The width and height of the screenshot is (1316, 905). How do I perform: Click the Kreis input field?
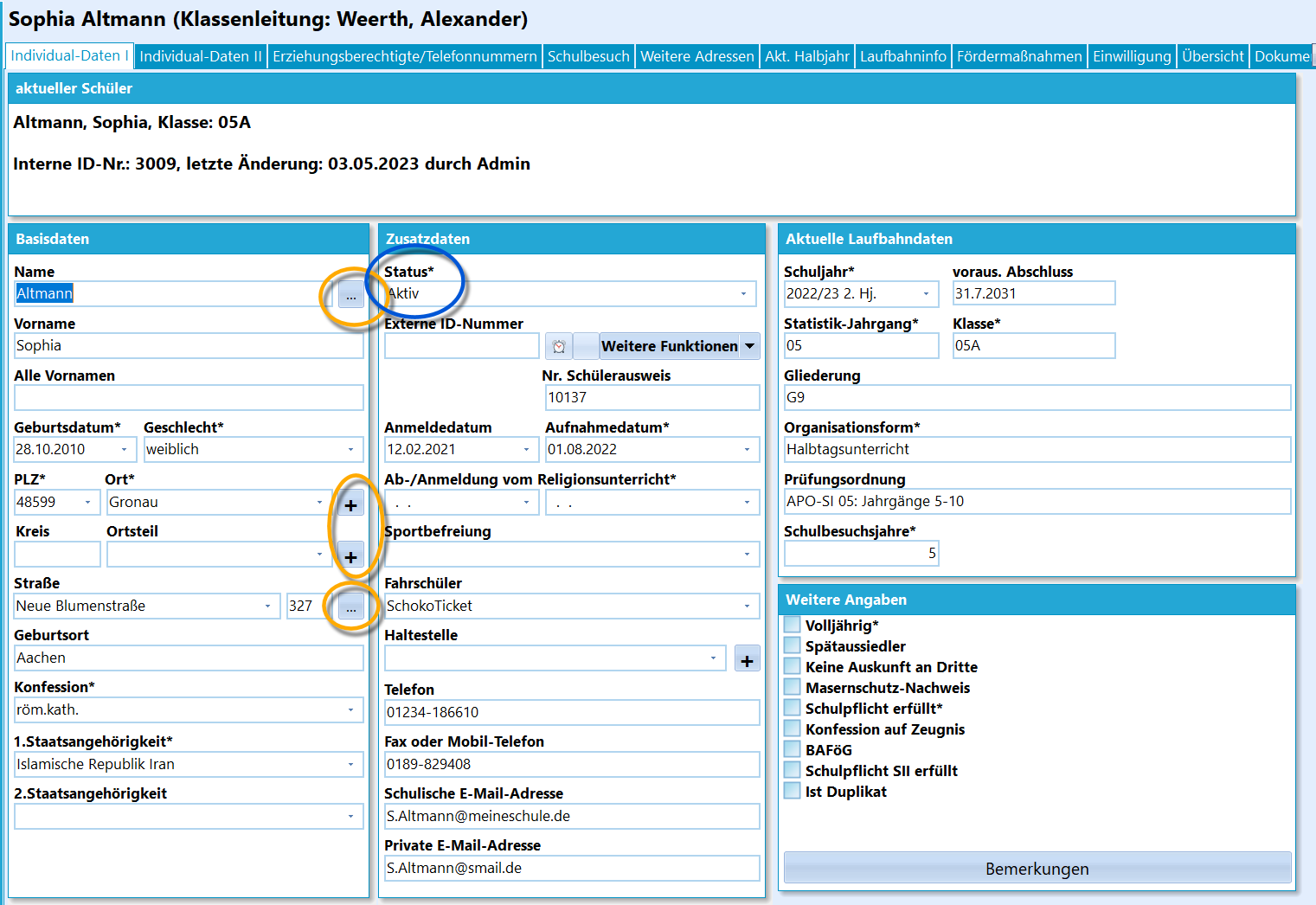[57, 555]
